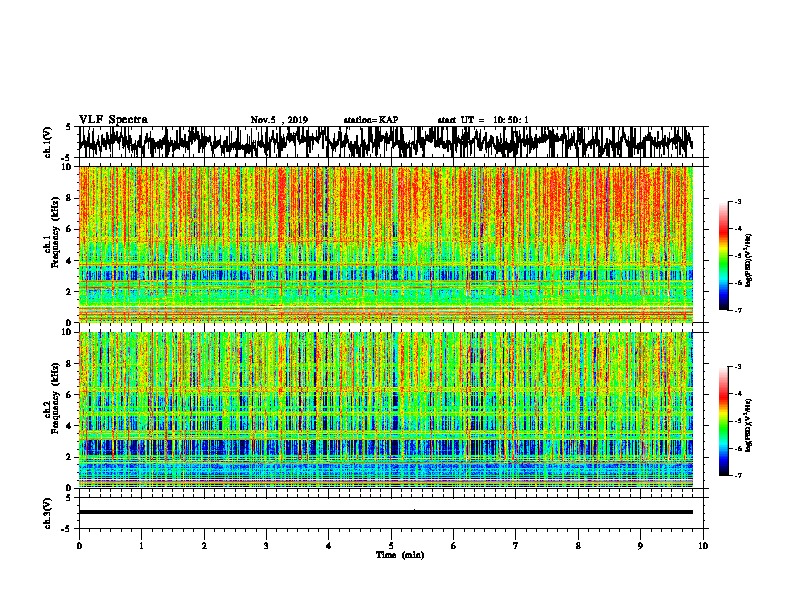Click the ch.2 frequency tick label "8"
Viewport: 792px width, 612px height.
point(69,363)
